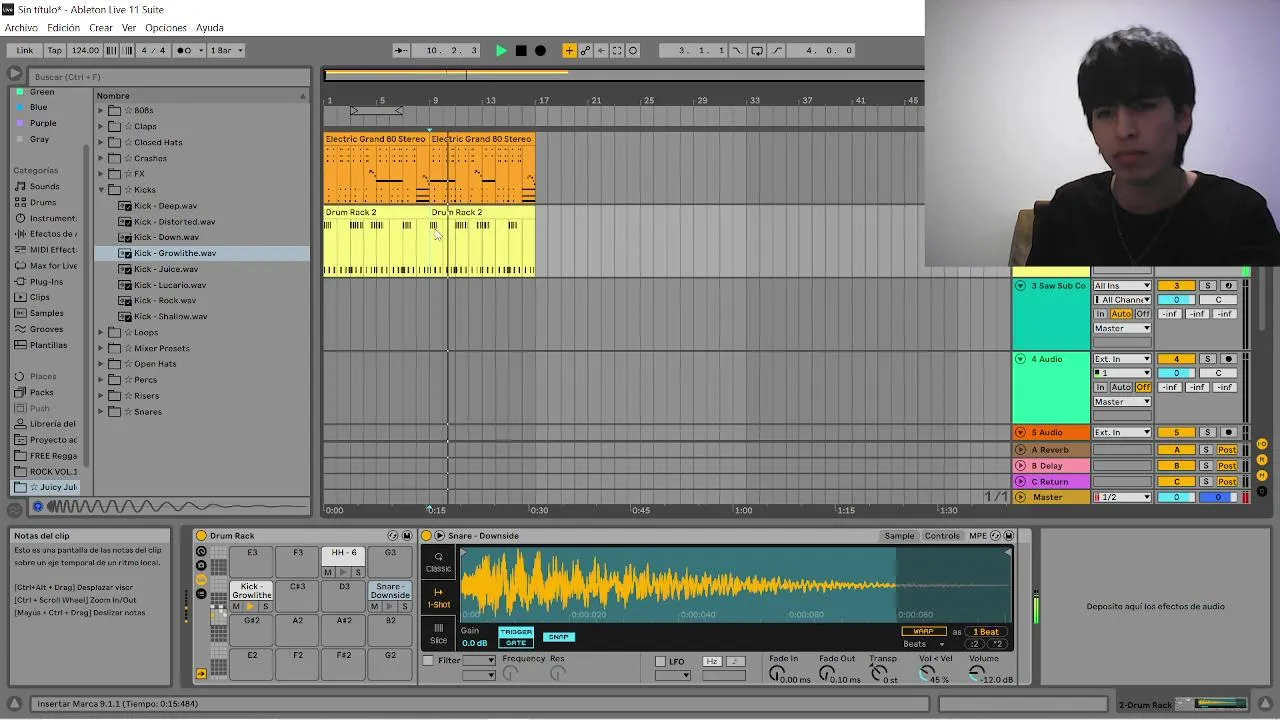1280x720 pixels.
Task: Toggle Automation Arm icon
Action: (x=585, y=50)
